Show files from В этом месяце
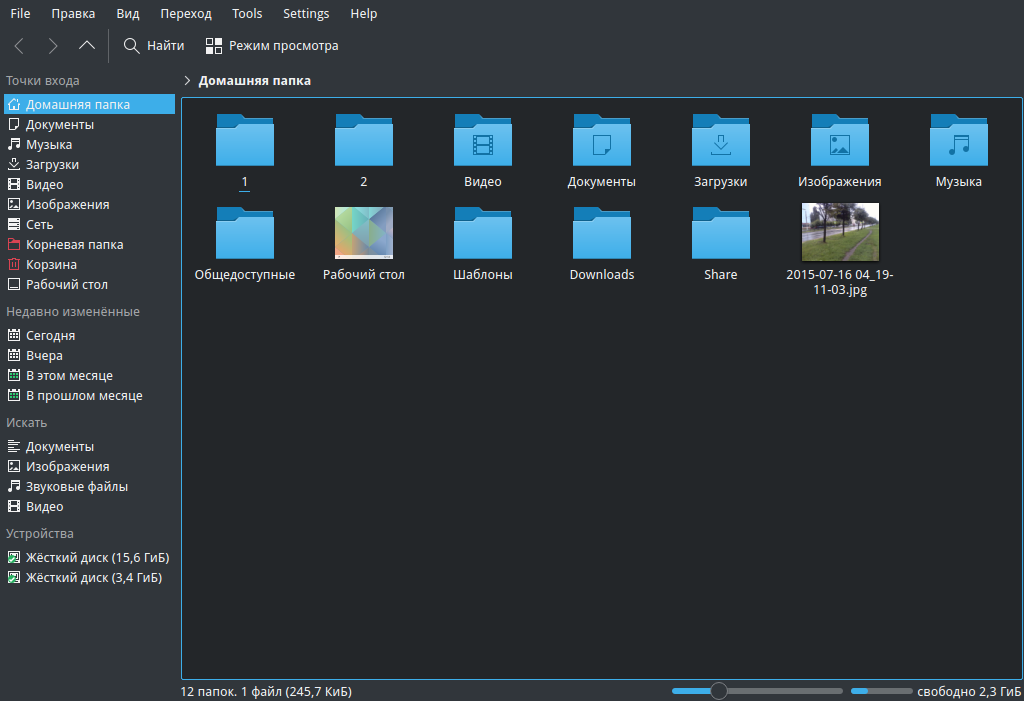The image size is (1024, 701). (x=89, y=376)
